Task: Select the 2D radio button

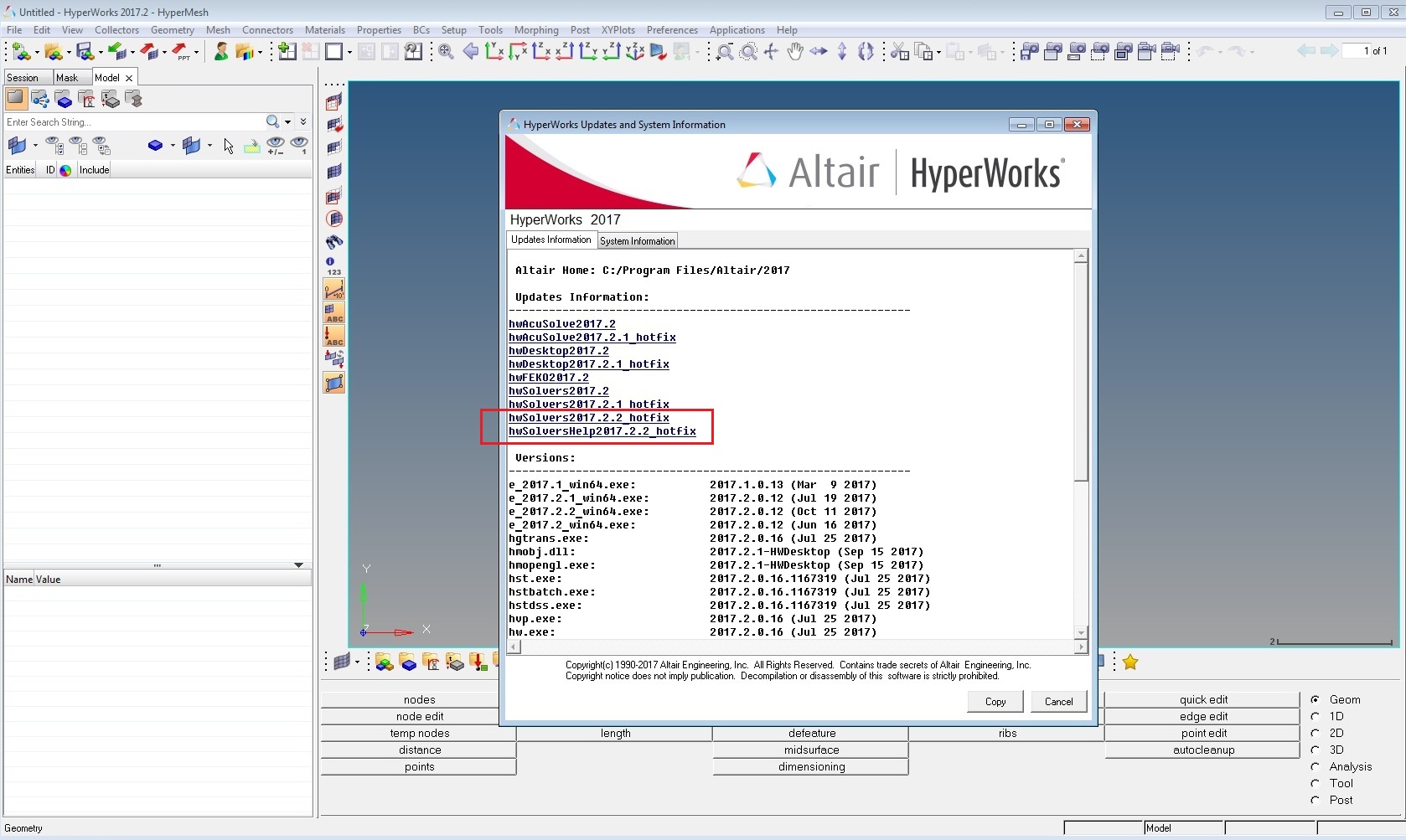Action: [x=1316, y=733]
